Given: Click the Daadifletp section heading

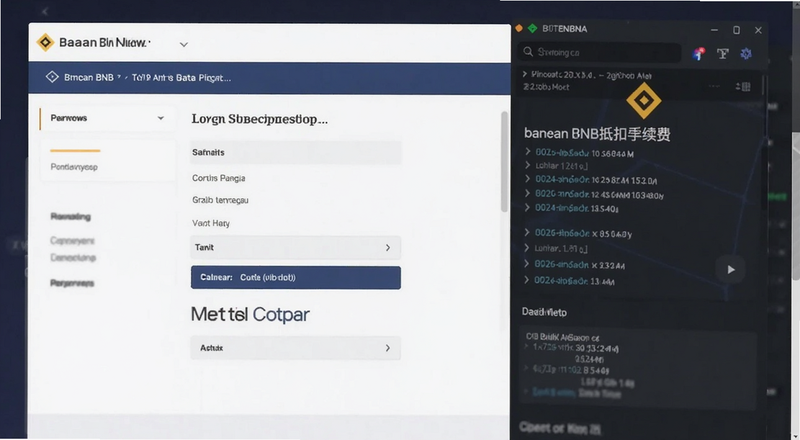Looking at the screenshot, I should point(544,312).
